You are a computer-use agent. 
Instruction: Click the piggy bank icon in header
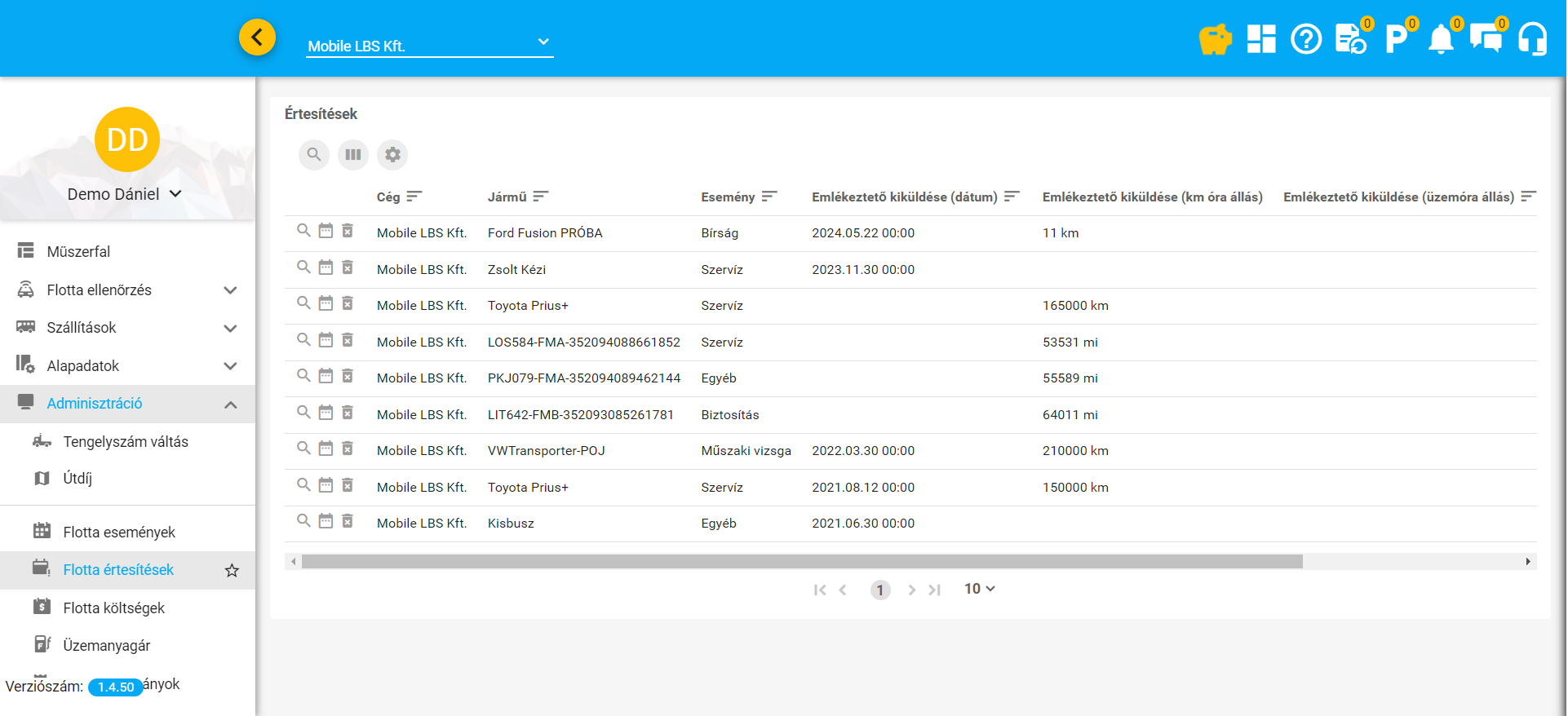coord(1215,39)
